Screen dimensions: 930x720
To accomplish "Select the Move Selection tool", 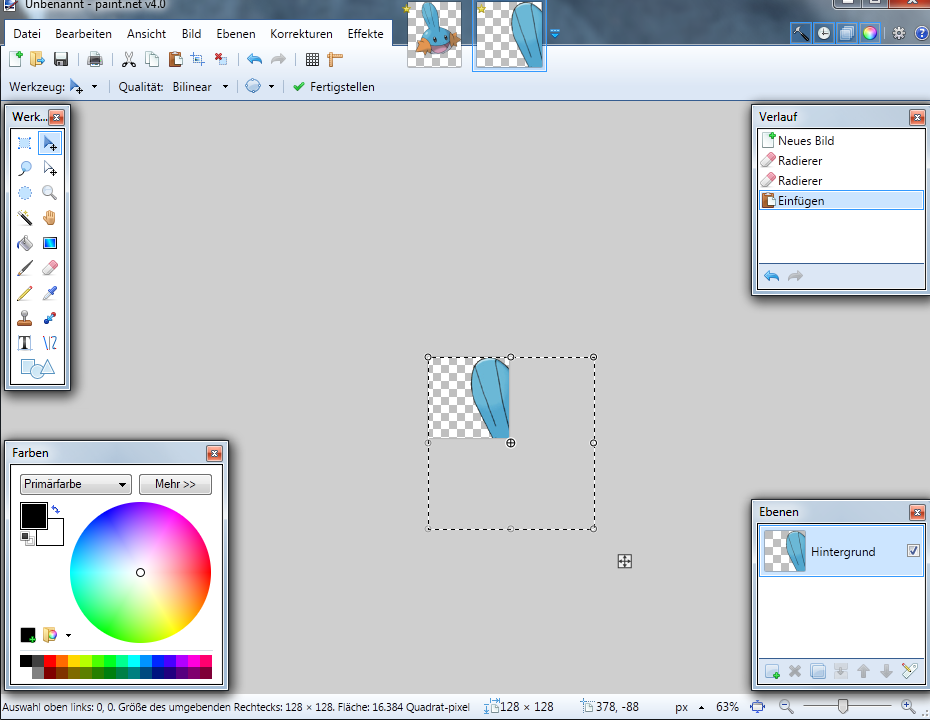I will coord(50,168).
